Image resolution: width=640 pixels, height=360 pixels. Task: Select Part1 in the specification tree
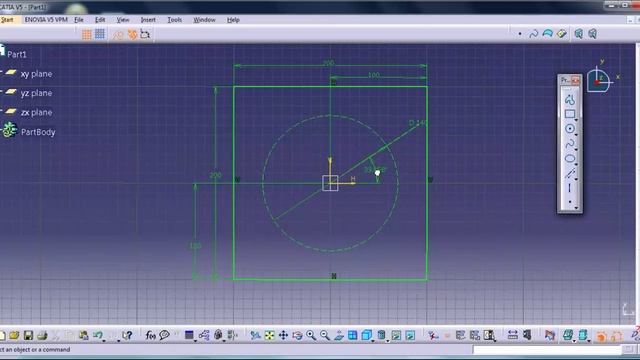coord(17,54)
